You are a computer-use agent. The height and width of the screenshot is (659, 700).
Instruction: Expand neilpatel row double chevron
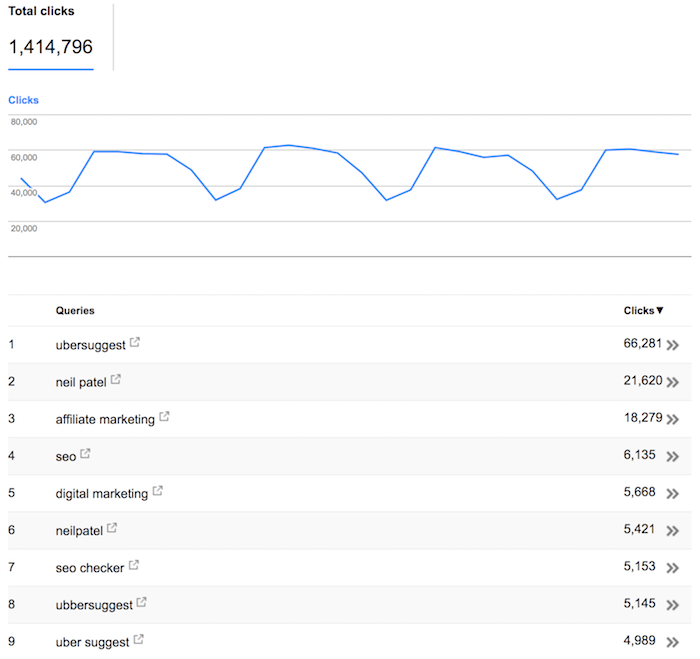coord(673,530)
